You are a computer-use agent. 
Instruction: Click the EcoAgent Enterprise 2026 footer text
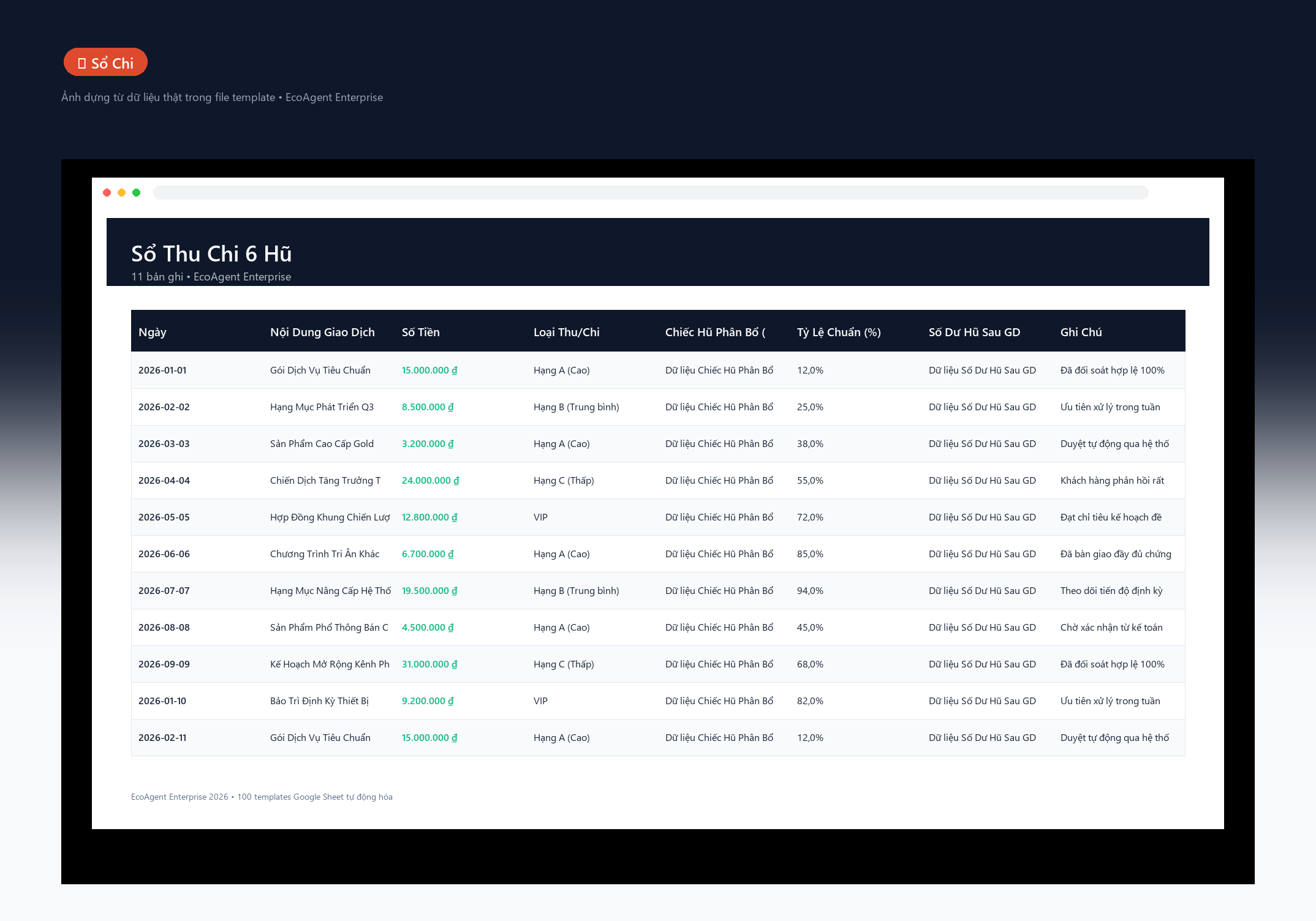(x=180, y=797)
